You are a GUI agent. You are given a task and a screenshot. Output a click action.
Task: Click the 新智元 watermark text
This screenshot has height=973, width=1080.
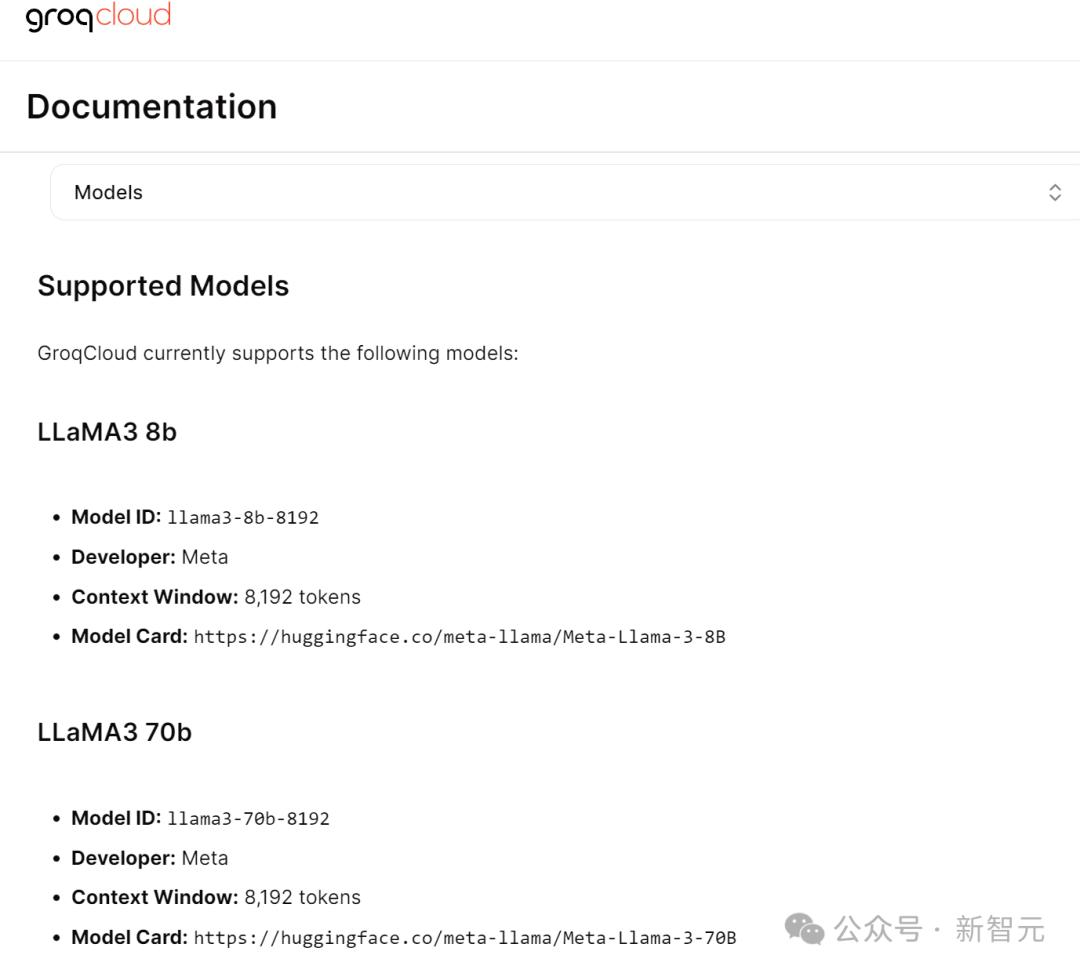(x=999, y=929)
